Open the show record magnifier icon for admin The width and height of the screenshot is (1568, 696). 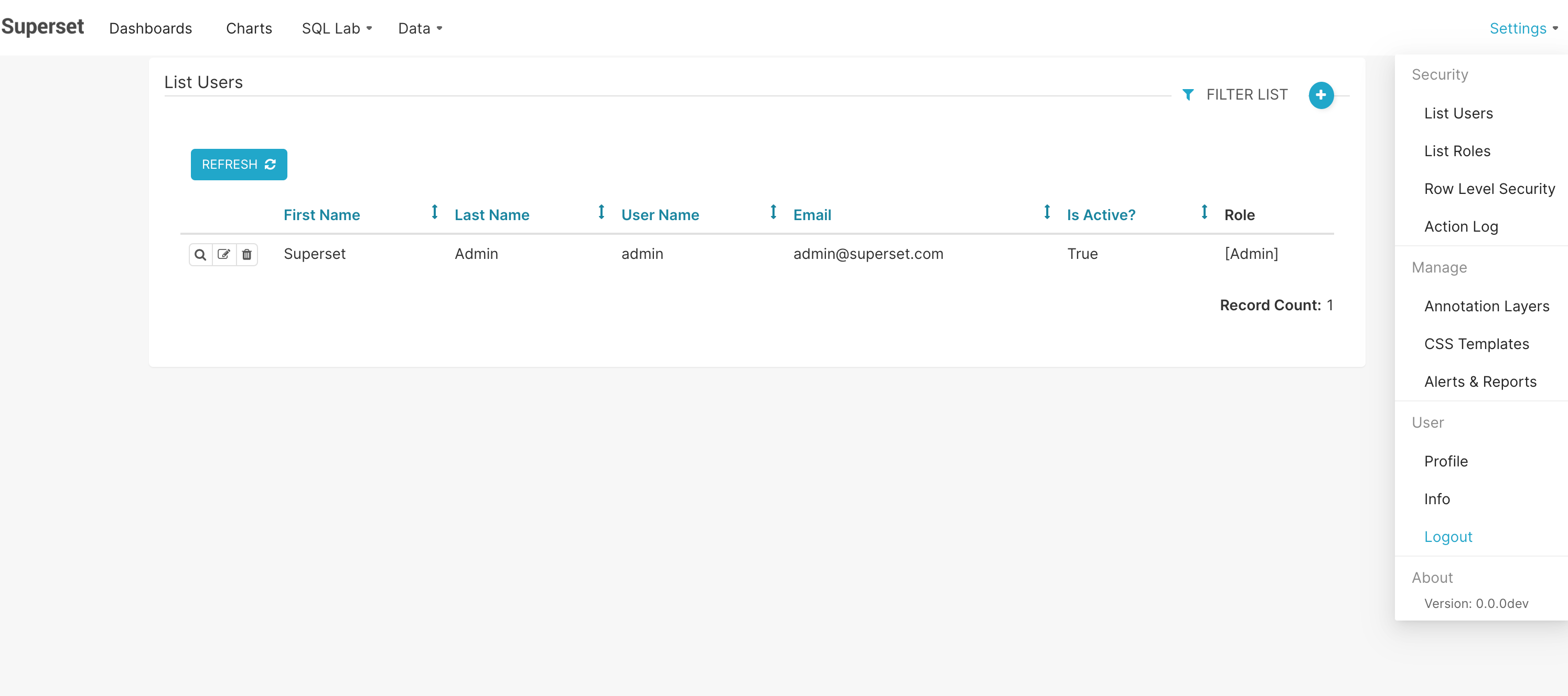point(201,254)
